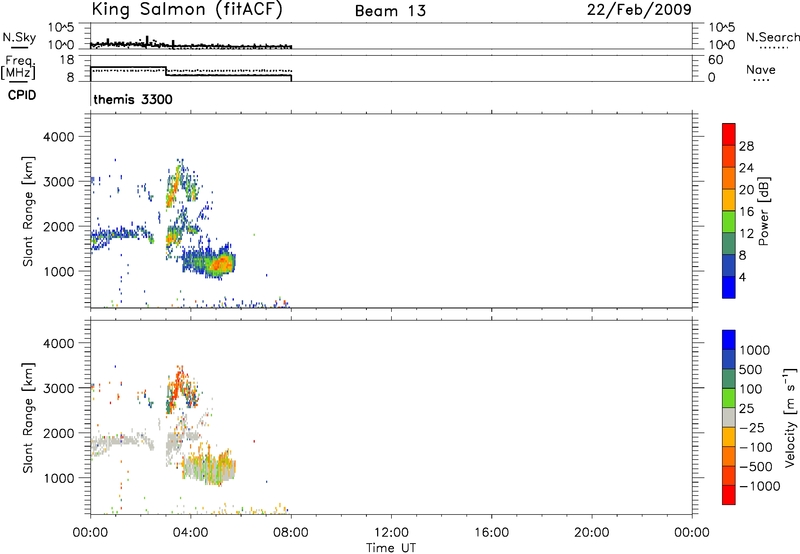Click the "themis 3300" CPID annotation

[133, 99]
